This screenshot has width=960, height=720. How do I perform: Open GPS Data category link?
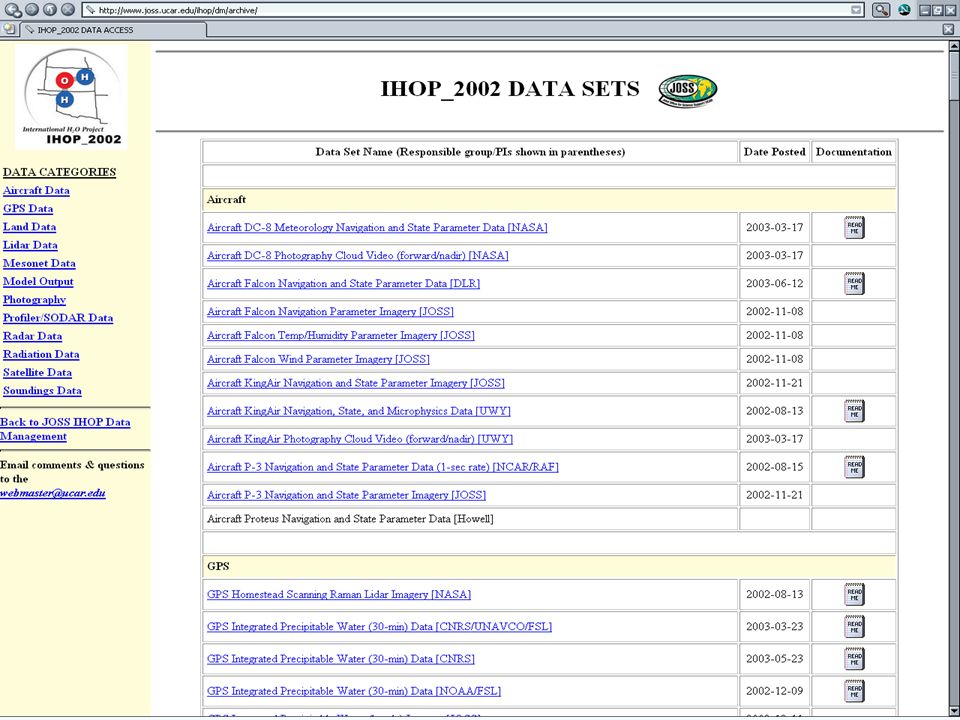coord(28,209)
